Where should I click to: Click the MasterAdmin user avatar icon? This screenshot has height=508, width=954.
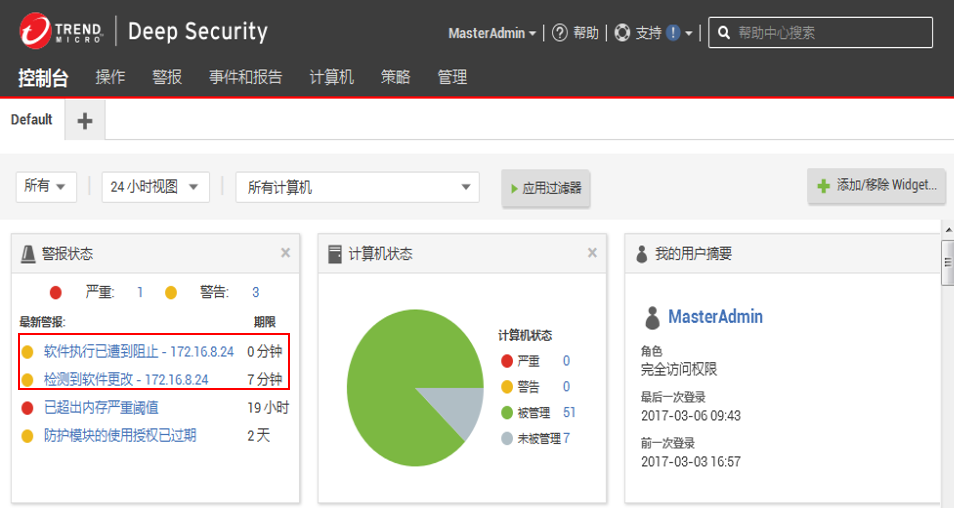[651, 317]
